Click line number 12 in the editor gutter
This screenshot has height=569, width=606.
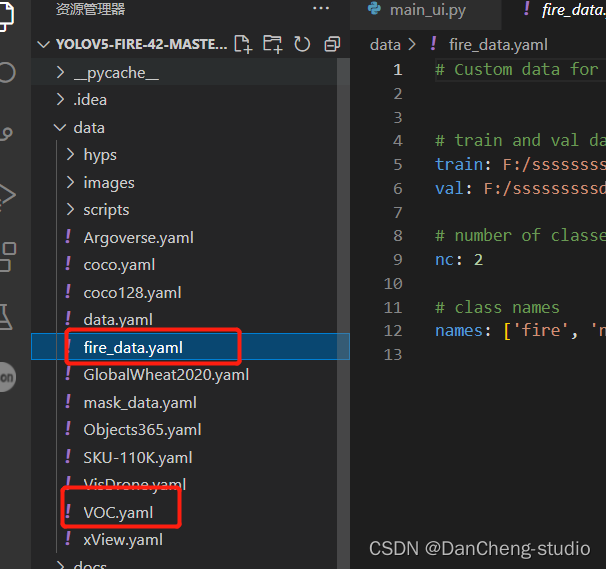point(393,330)
